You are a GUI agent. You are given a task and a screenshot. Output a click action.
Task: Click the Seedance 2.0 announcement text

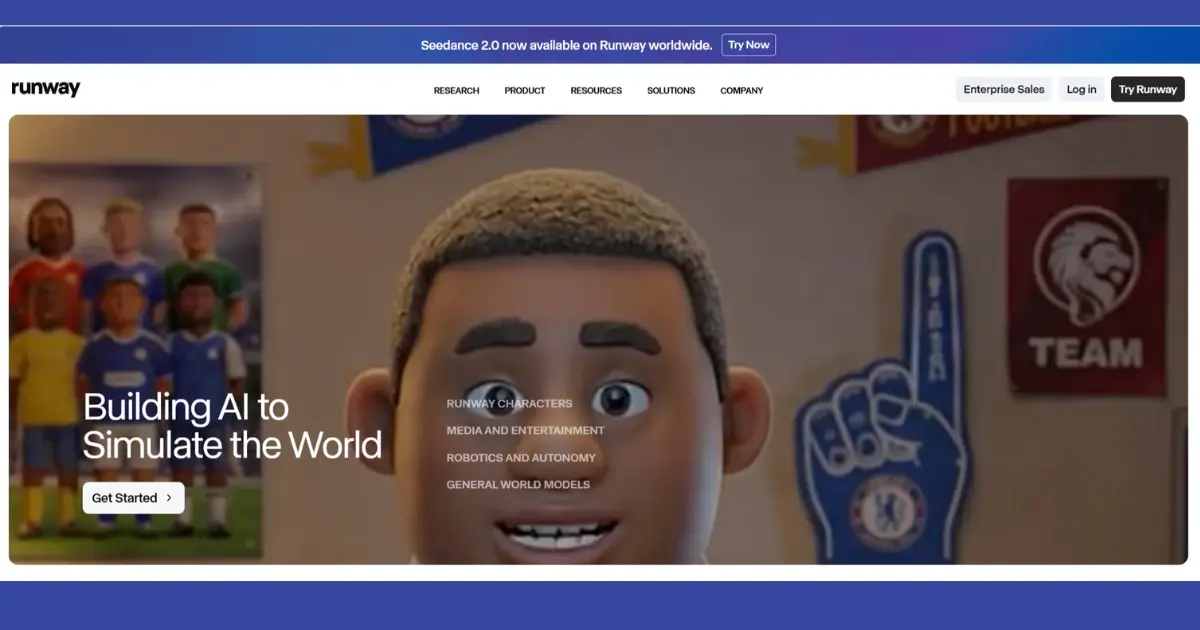click(566, 45)
